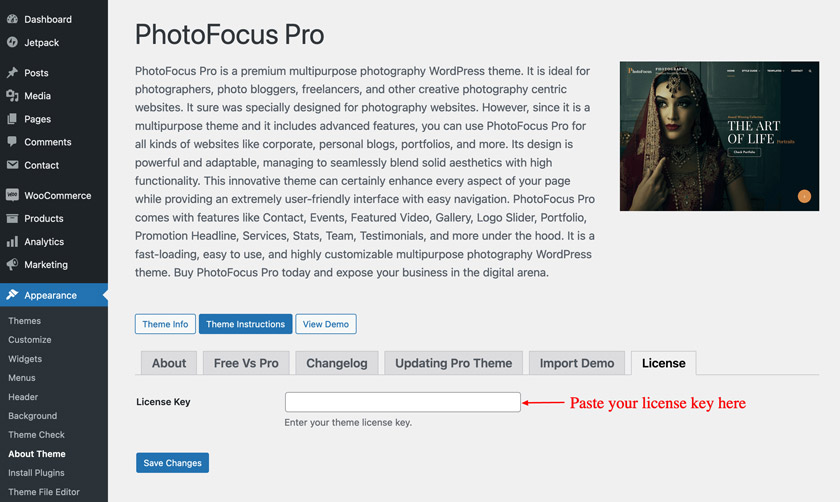Focus the License Key input field
Image resolution: width=840 pixels, height=502 pixels.
pyautogui.click(x=402, y=402)
